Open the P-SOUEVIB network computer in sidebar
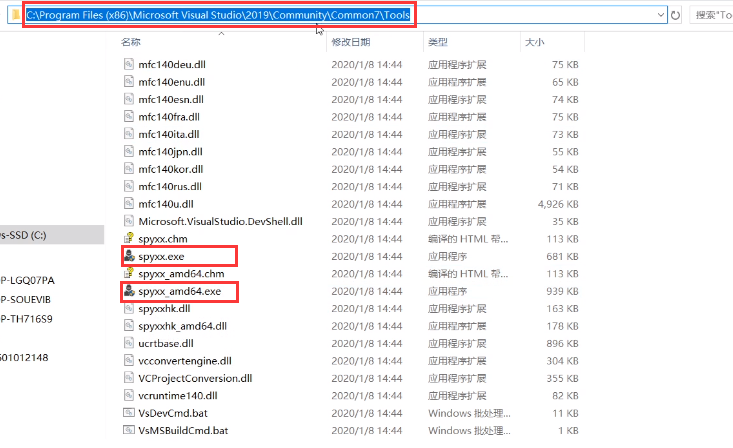The height and width of the screenshot is (448, 733). click(x=25, y=299)
